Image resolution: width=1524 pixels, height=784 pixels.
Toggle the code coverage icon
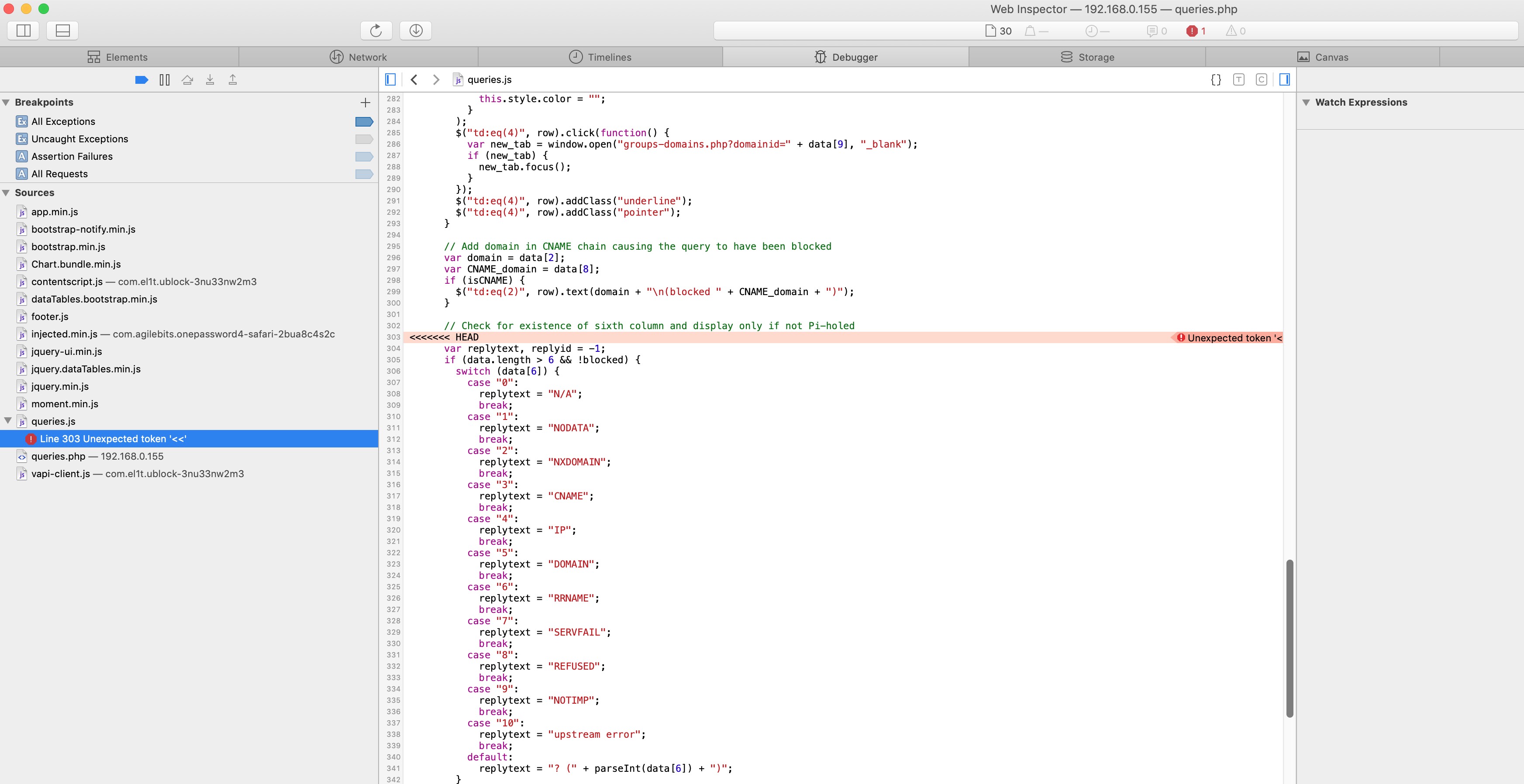point(1261,80)
